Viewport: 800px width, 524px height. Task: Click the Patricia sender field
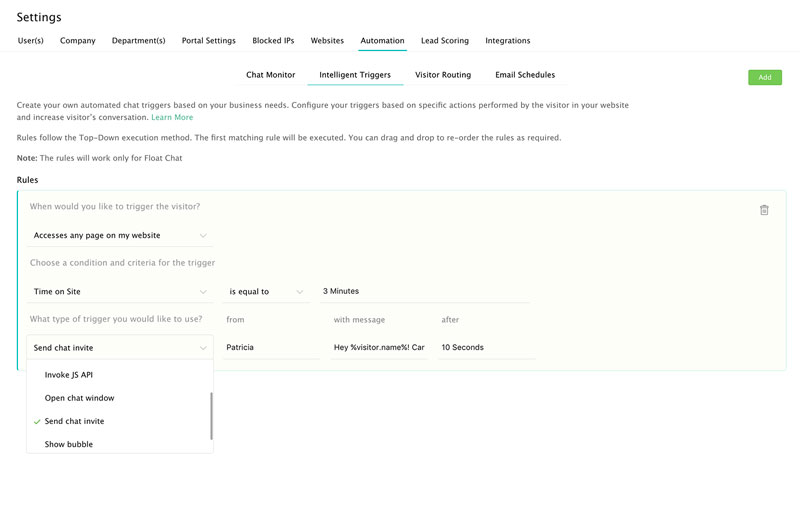271,347
